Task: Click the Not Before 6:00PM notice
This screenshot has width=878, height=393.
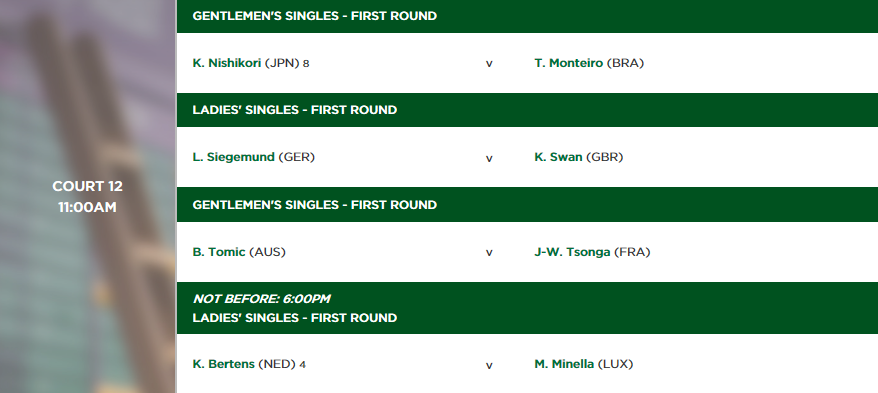Action: pyautogui.click(x=261, y=299)
